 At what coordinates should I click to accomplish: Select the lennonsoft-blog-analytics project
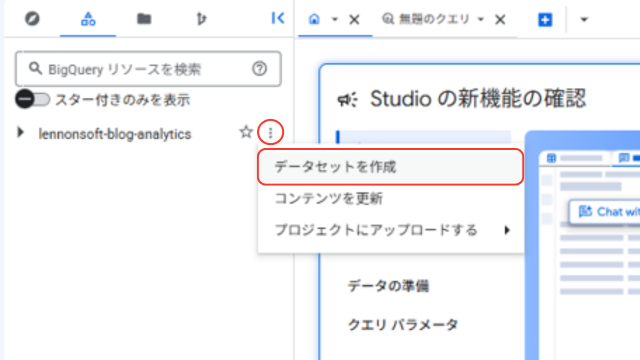tap(115, 134)
